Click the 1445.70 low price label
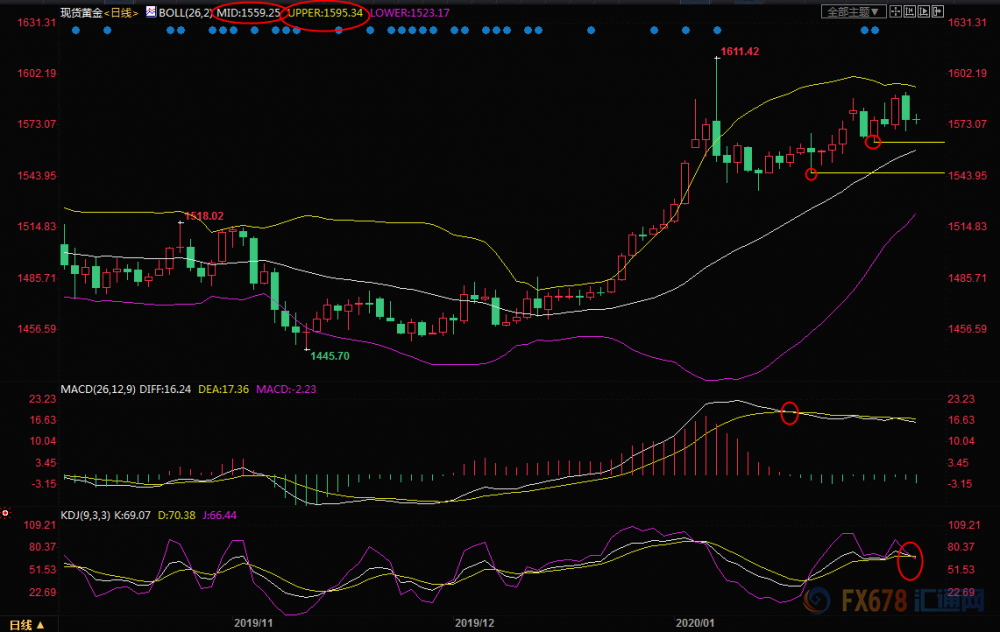 pos(330,356)
